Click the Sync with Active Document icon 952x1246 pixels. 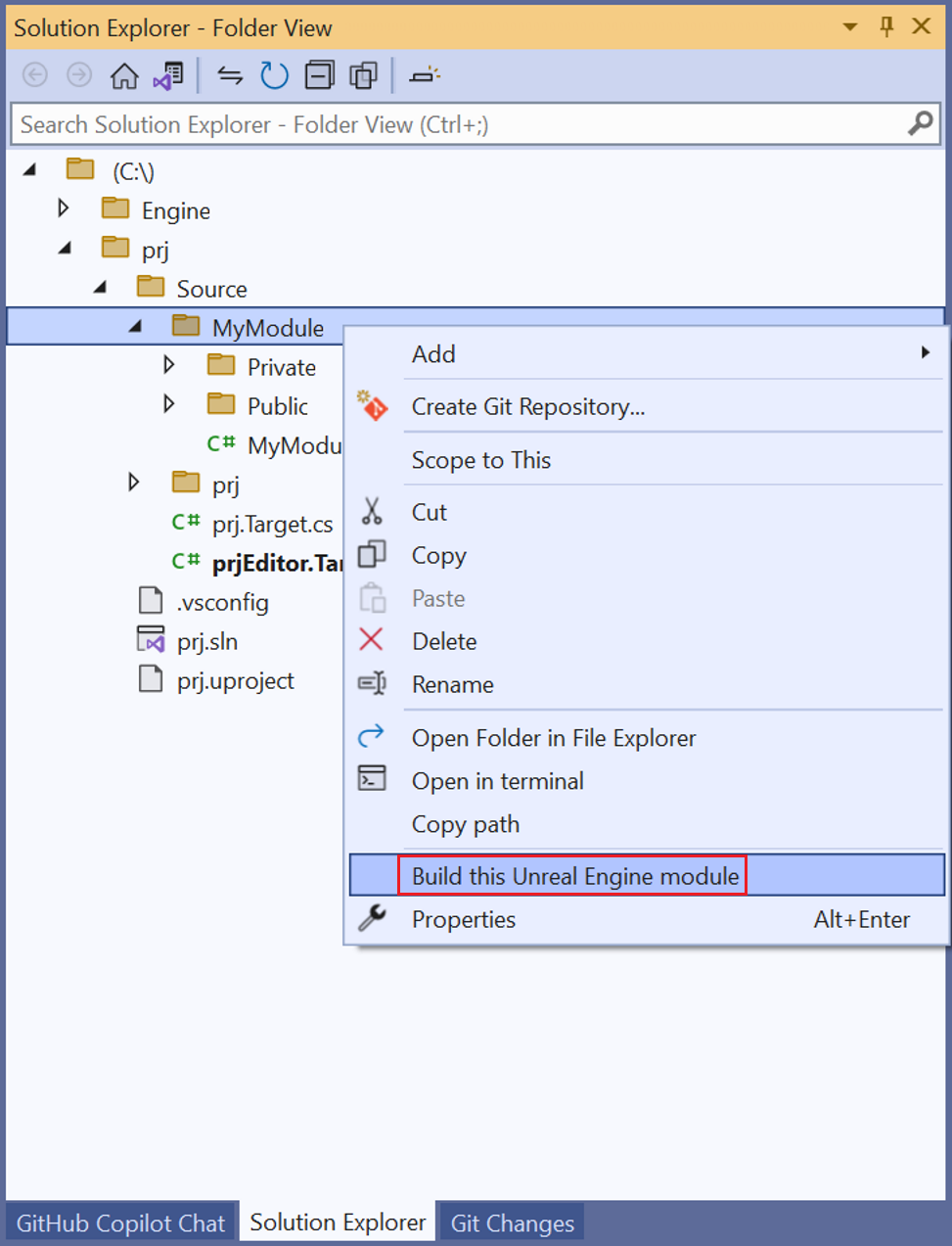click(x=230, y=75)
